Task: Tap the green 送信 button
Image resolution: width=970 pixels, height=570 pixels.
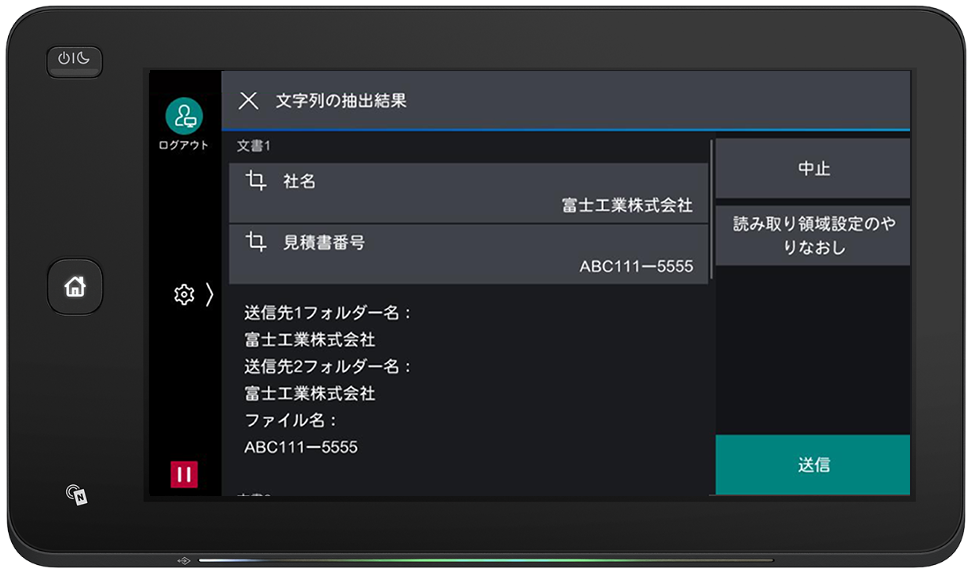Action: pos(812,465)
